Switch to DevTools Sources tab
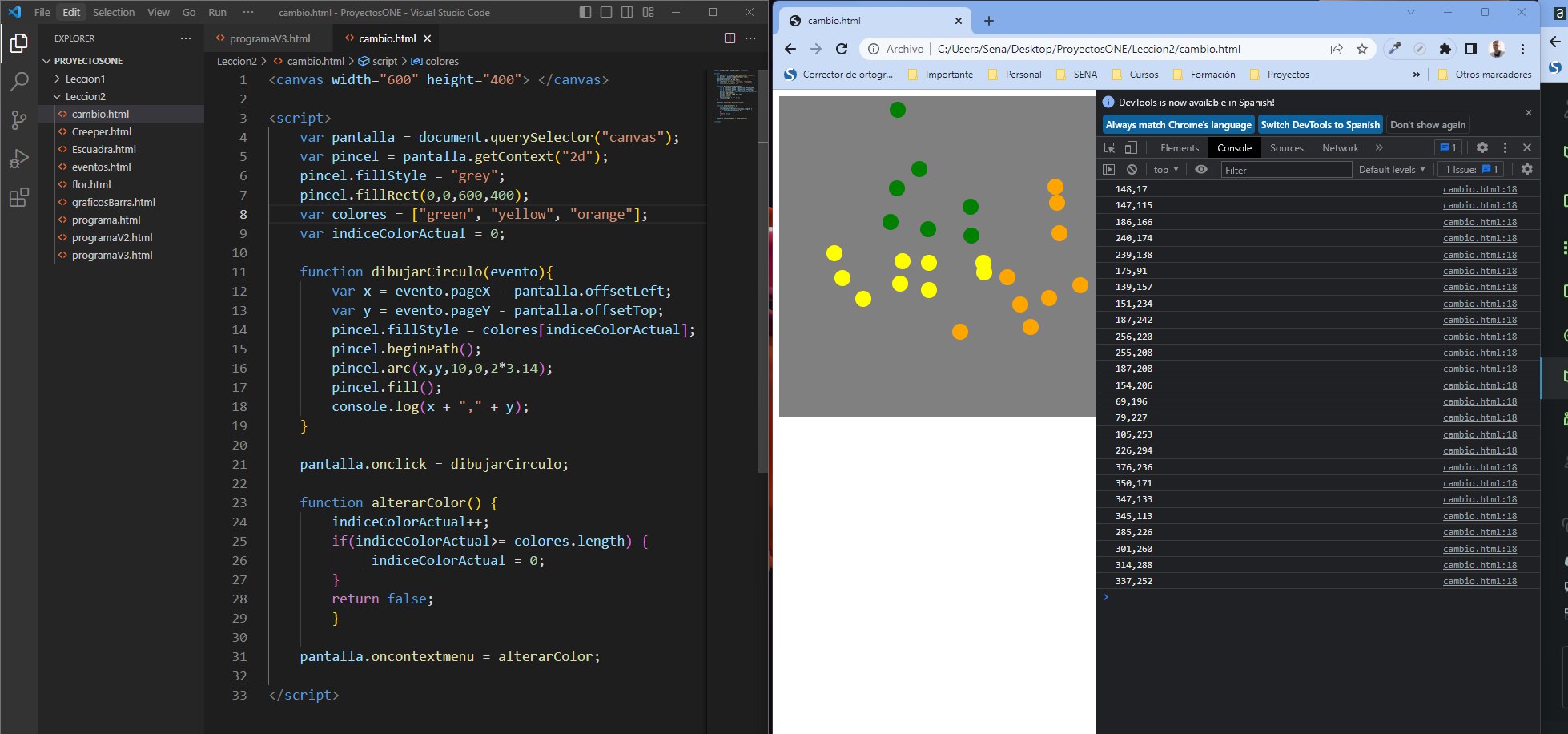The height and width of the screenshot is (734, 1568). 1287,148
